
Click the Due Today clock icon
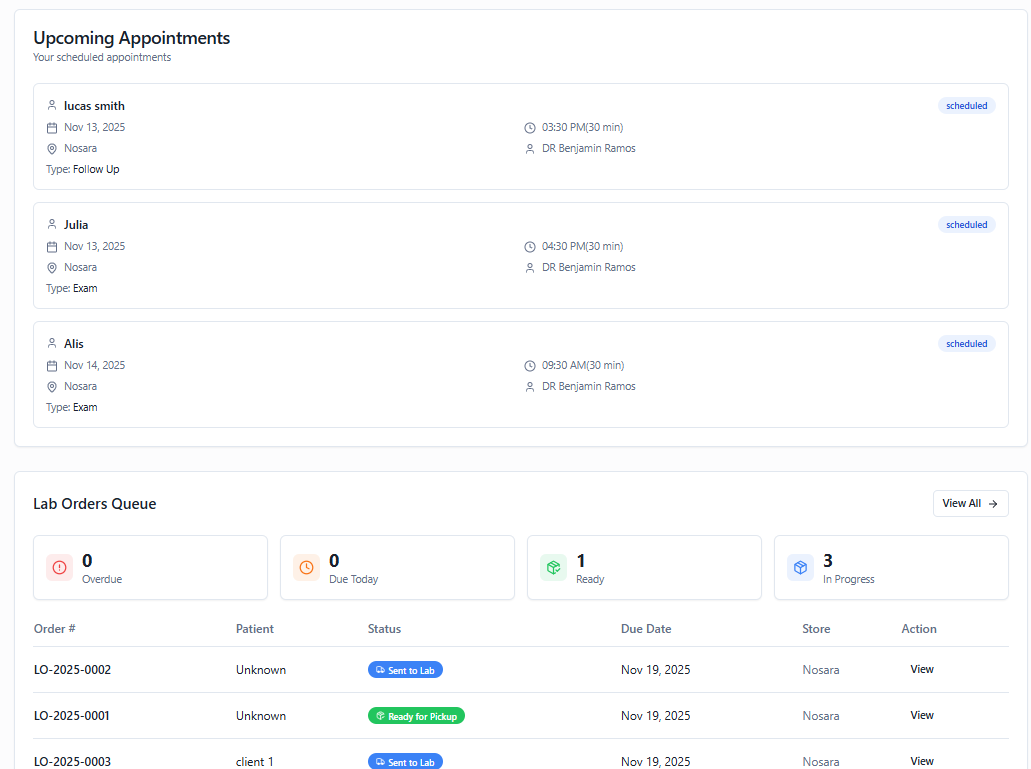[306, 567]
